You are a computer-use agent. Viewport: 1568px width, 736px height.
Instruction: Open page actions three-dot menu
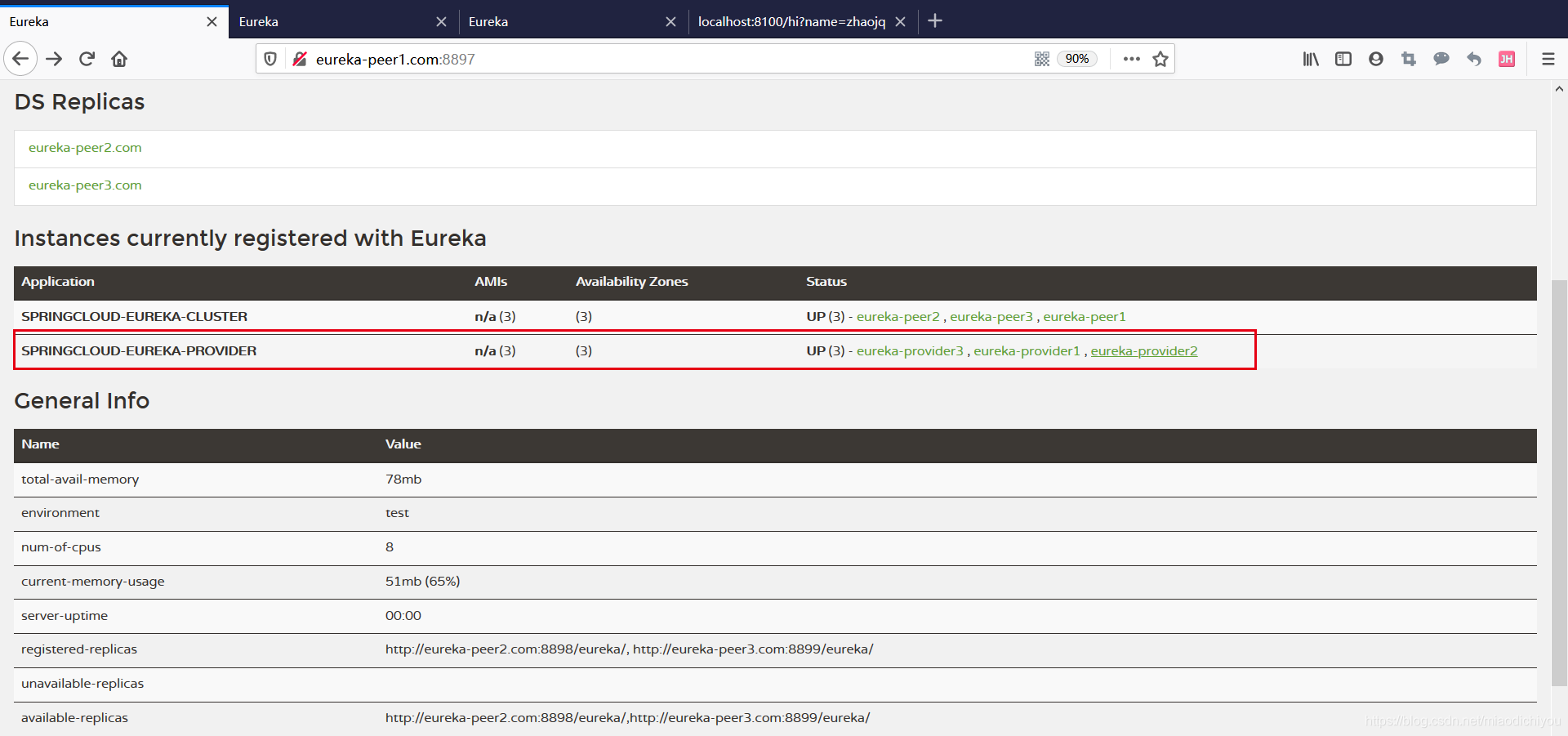coord(1131,59)
